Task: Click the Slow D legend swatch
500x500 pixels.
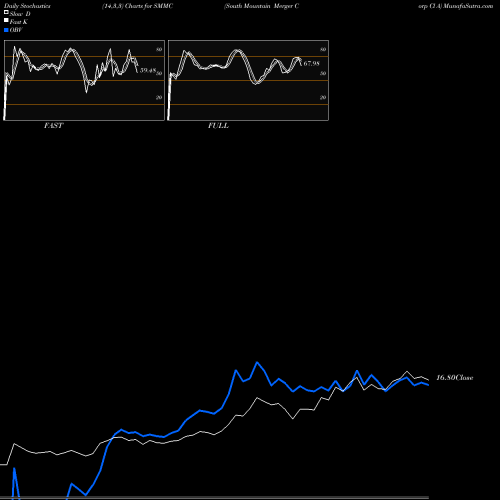Action: coord(6,13)
